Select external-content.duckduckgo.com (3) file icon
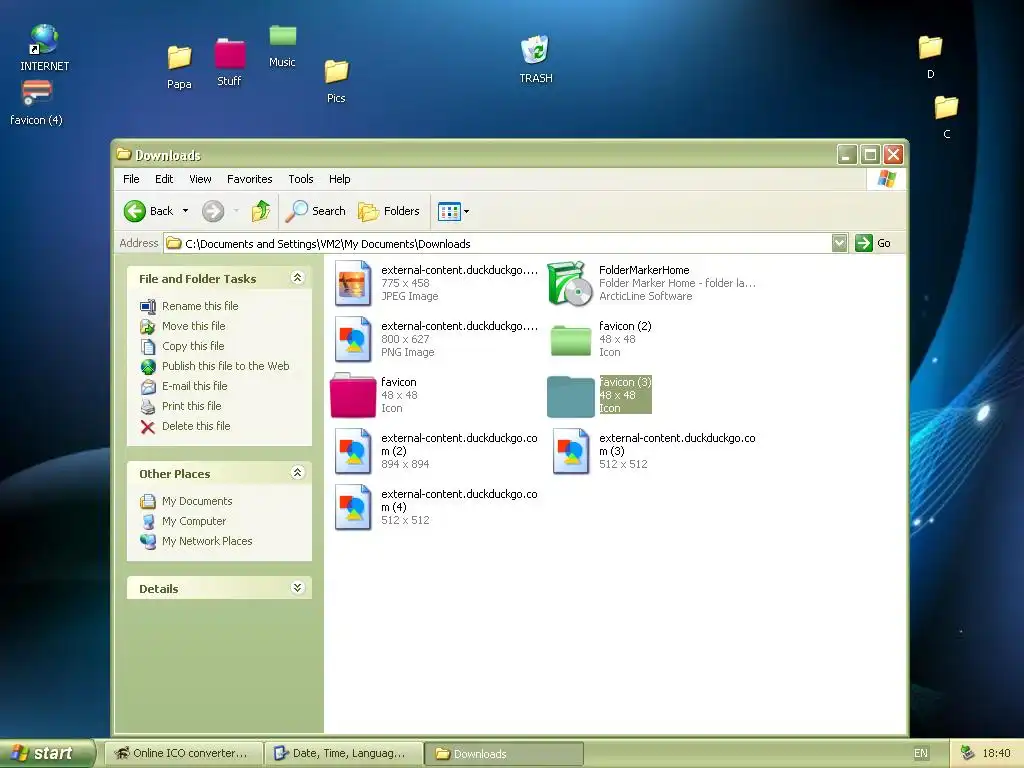The image size is (1024, 768). point(570,451)
